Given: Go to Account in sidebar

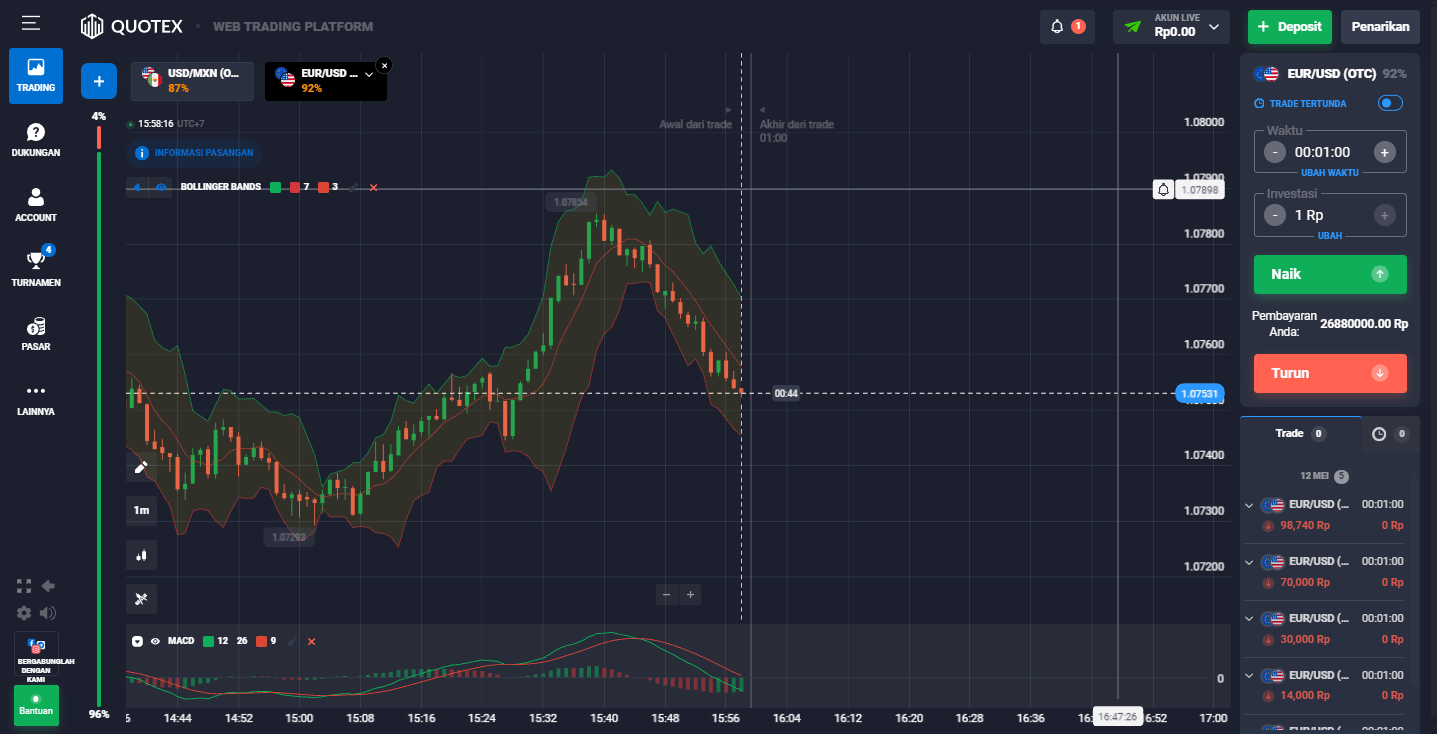Looking at the screenshot, I should coord(36,205).
